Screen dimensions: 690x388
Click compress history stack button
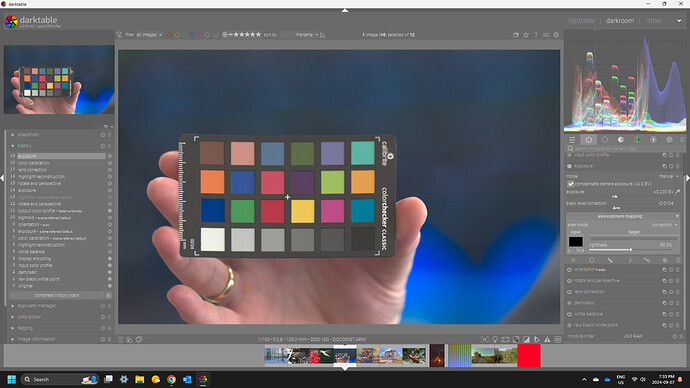click(x=57, y=295)
